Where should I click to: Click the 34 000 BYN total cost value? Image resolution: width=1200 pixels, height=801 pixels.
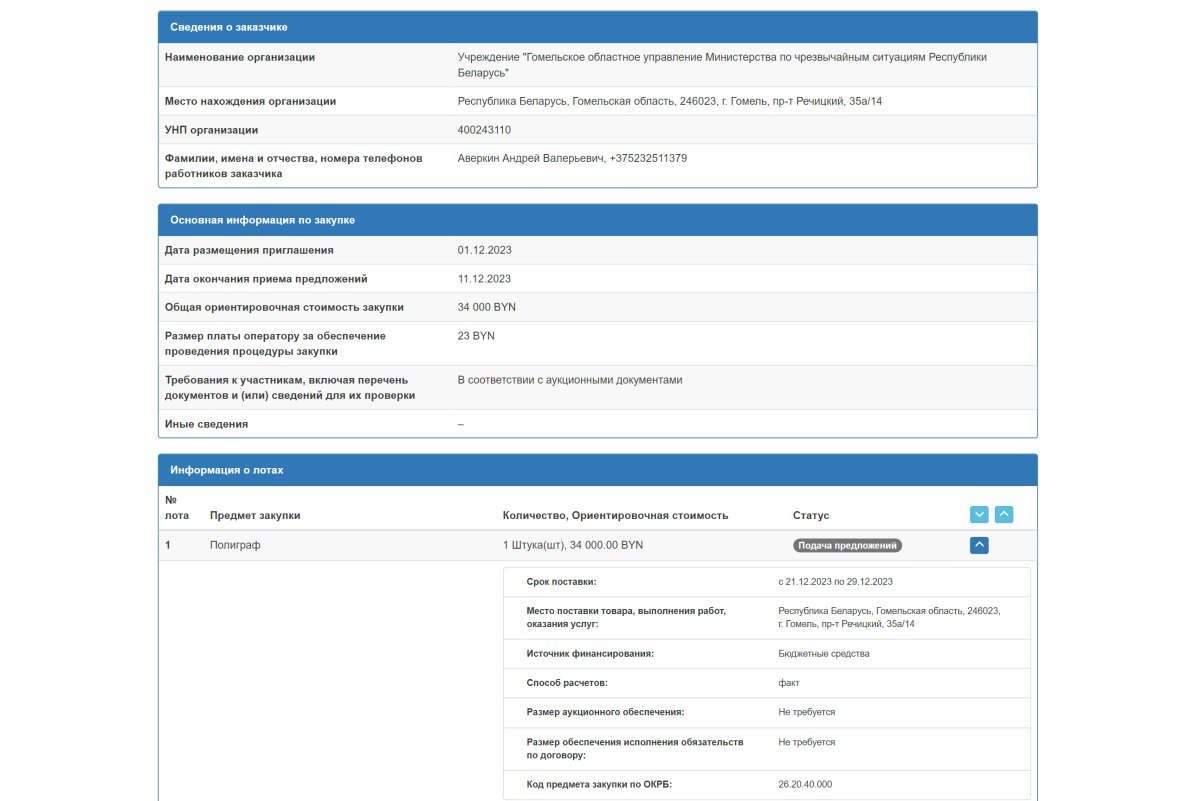487,307
